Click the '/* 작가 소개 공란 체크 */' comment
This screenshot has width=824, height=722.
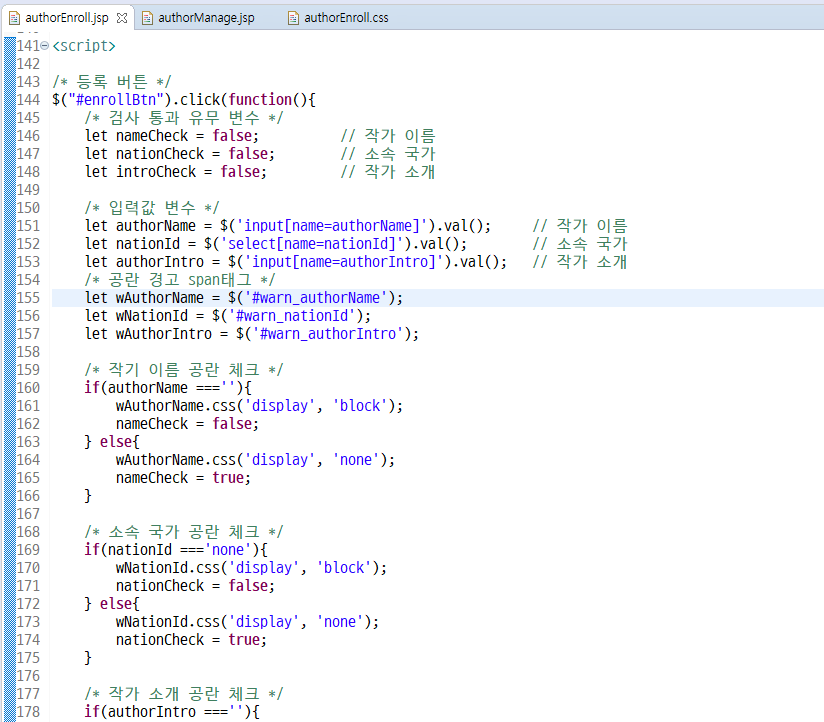[x=184, y=694]
